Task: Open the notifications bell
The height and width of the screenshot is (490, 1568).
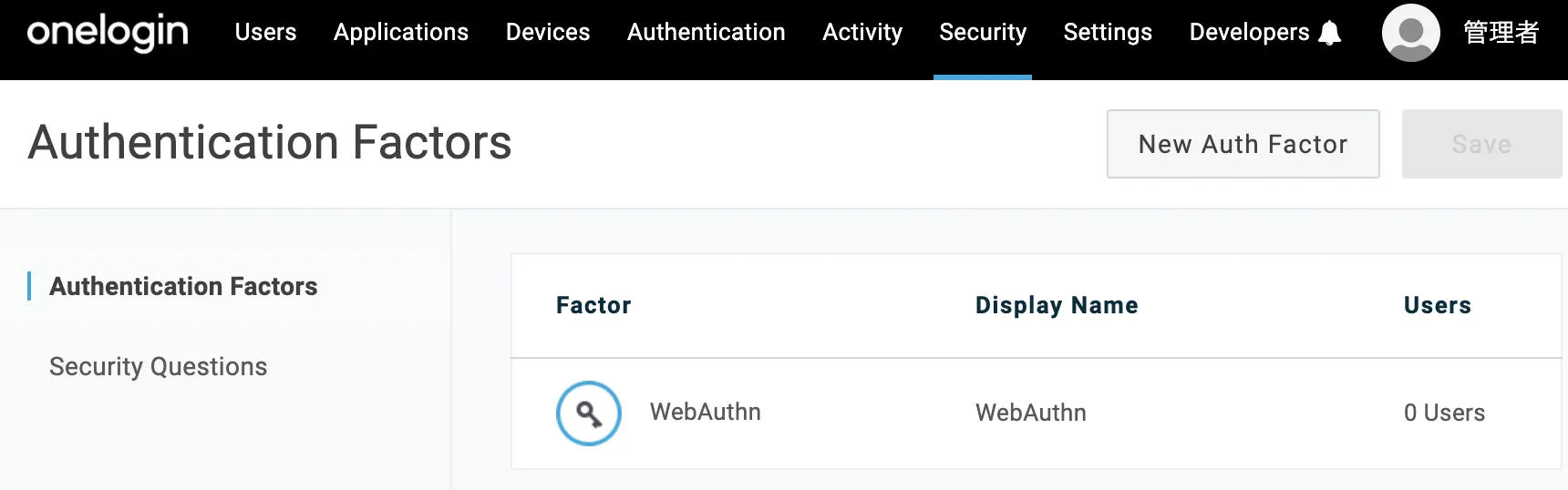Action: [1330, 34]
